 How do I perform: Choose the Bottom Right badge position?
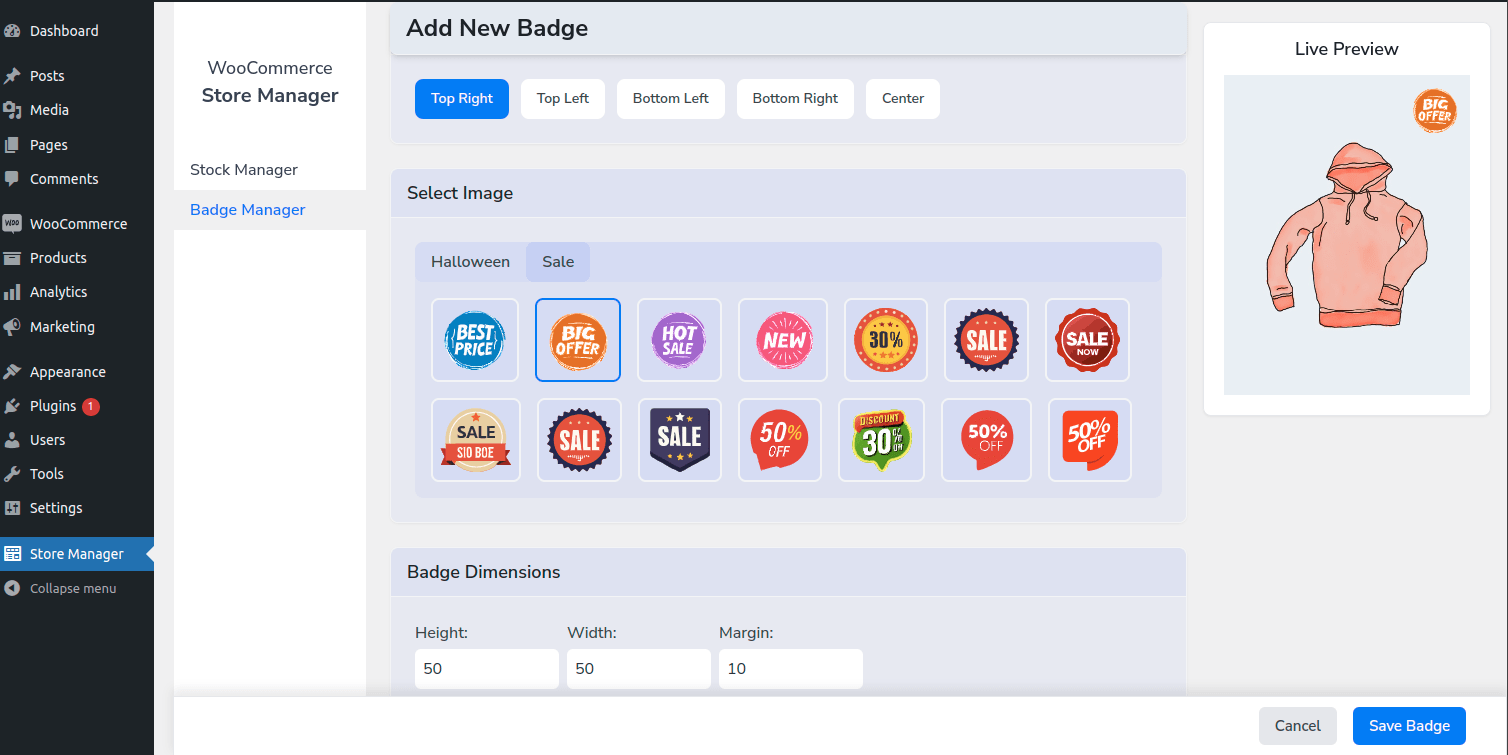[x=795, y=98]
